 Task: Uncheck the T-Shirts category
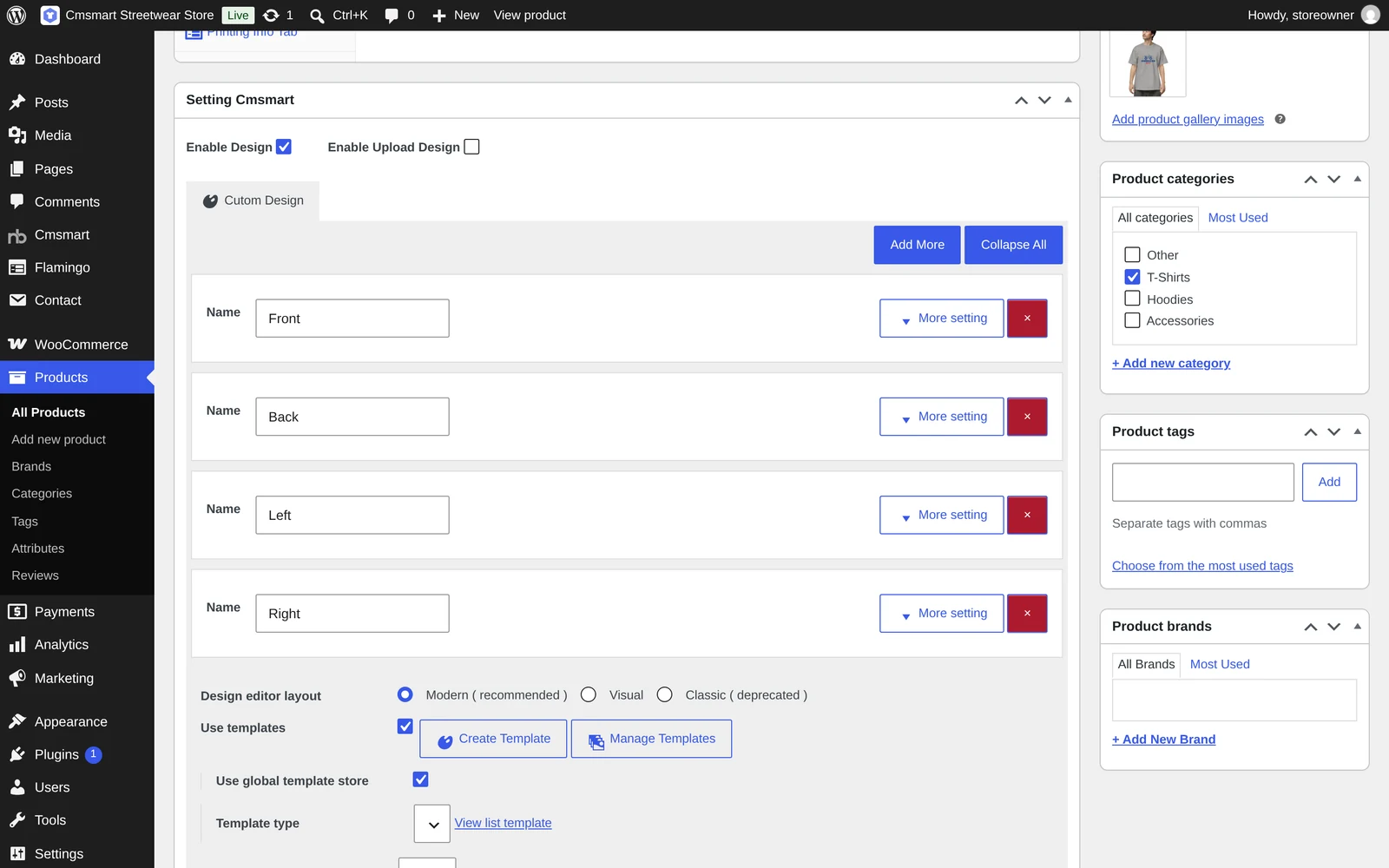(x=1132, y=277)
